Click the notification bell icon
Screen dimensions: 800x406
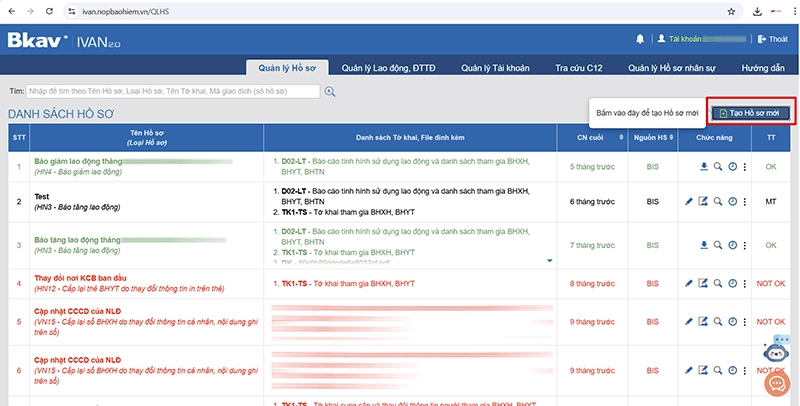click(x=640, y=39)
